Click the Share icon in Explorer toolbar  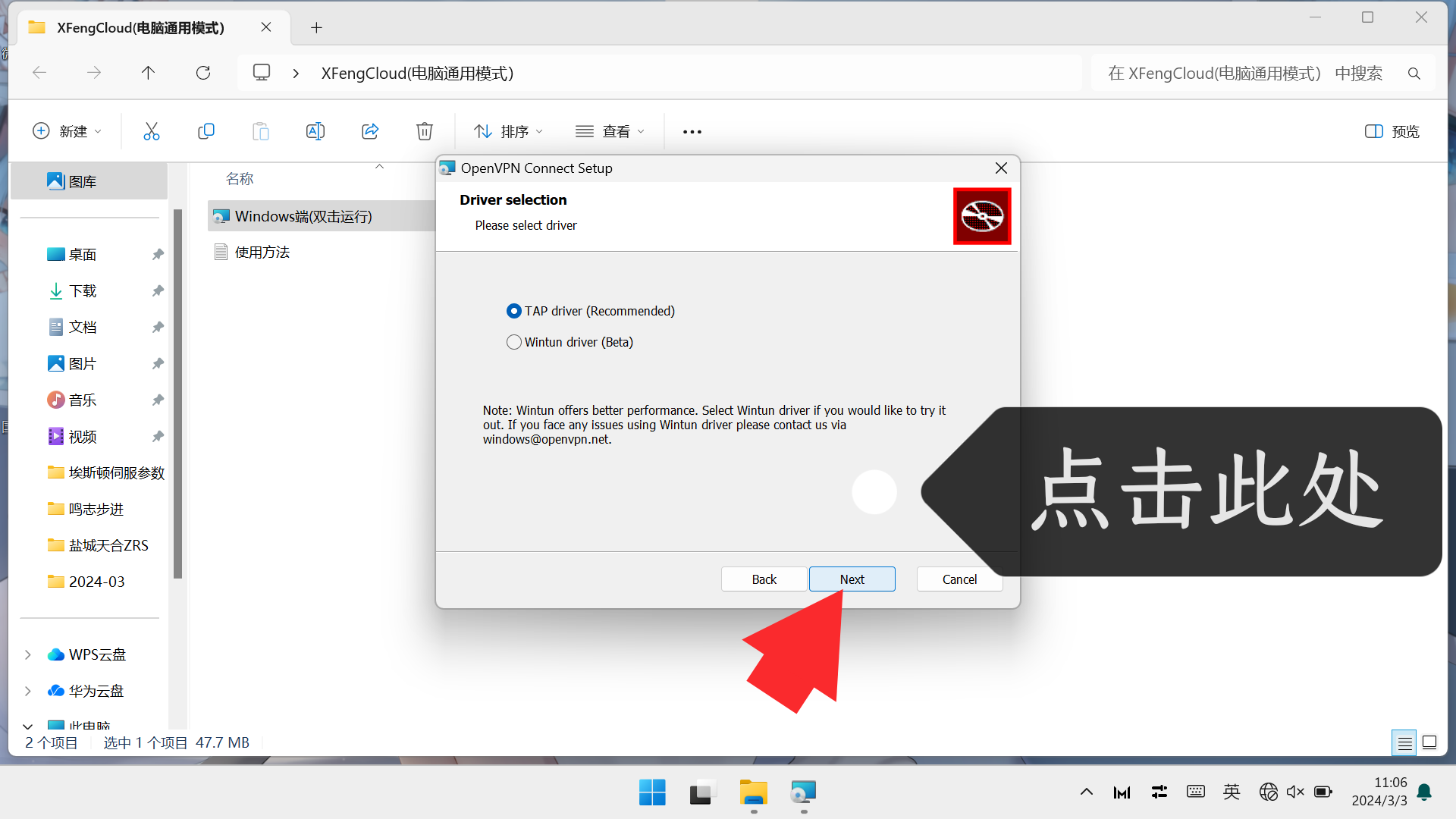point(370,131)
